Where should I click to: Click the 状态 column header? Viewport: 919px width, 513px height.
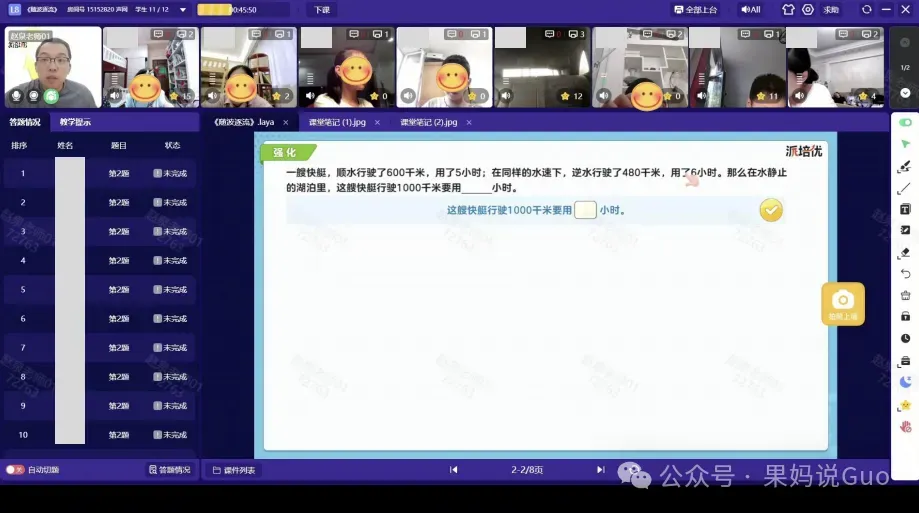172,145
